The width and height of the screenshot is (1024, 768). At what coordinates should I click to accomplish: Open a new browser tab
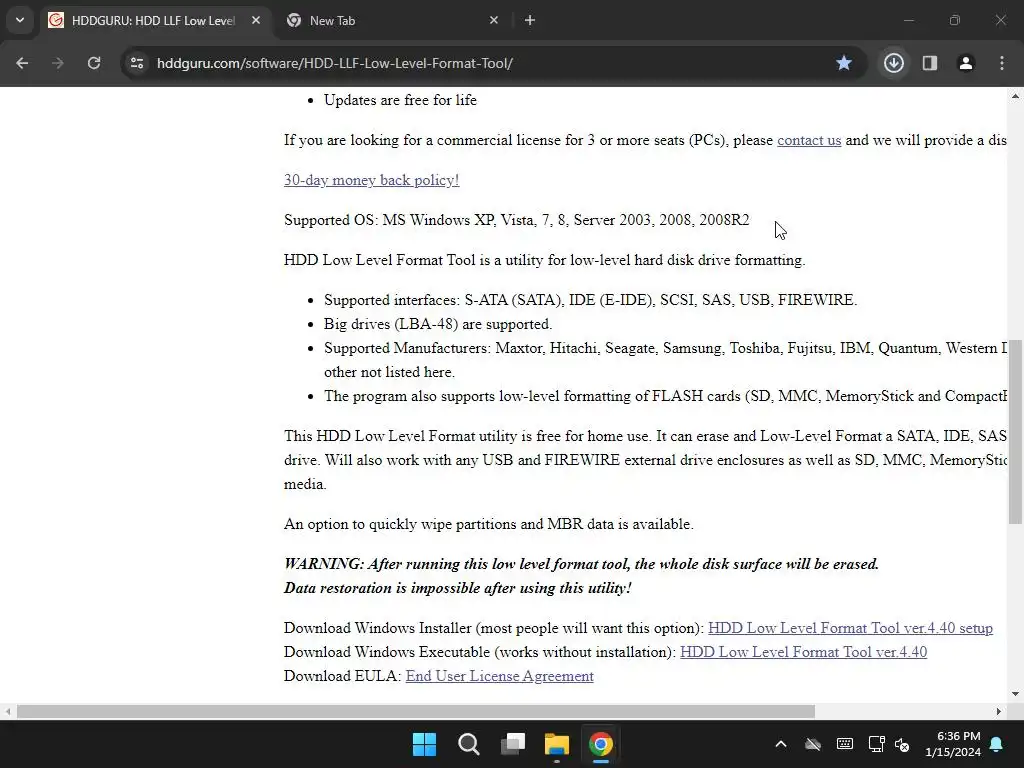tap(530, 21)
